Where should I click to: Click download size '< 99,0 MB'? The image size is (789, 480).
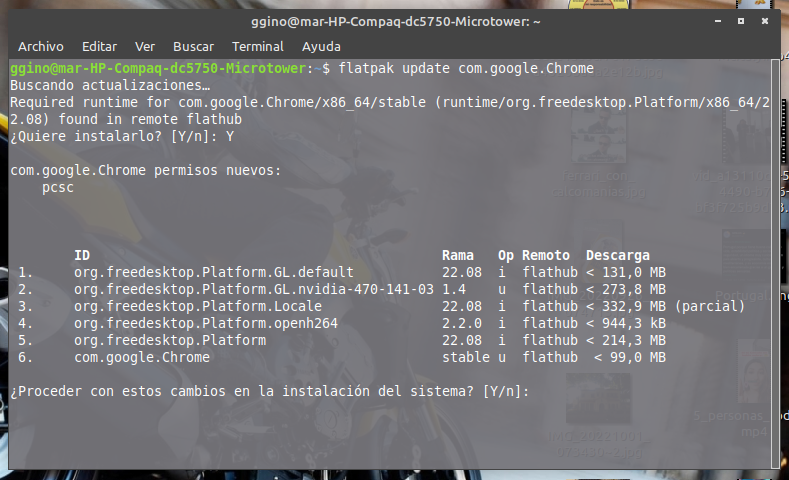pyautogui.click(x=630, y=358)
